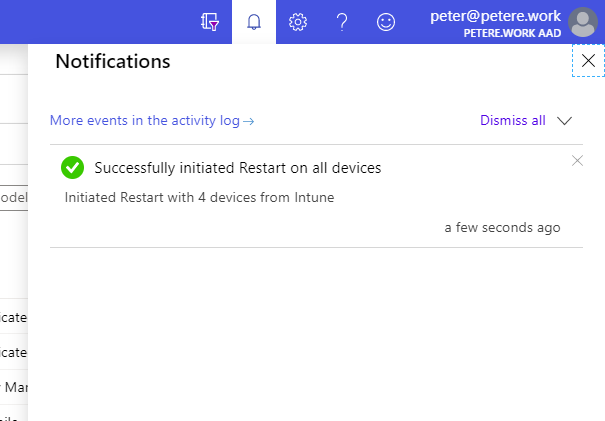Click the Notifications panel heading
The width and height of the screenshot is (605, 421).
pyautogui.click(x=112, y=62)
